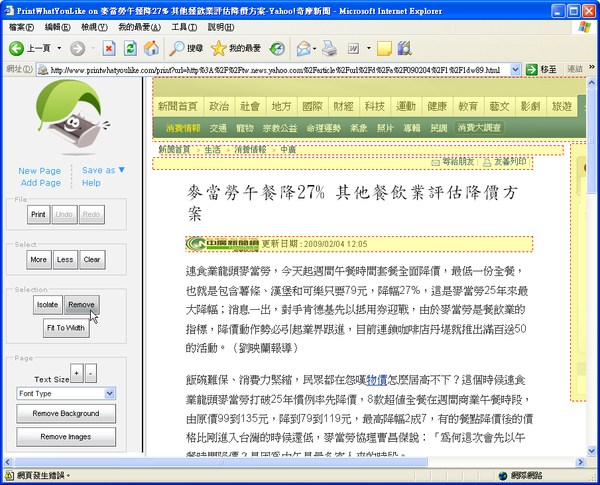Image resolution: width=600 pixels, height=485 pixels.
Task: Click the Internet zone globe icon
Action: click(x=503, y=475)
